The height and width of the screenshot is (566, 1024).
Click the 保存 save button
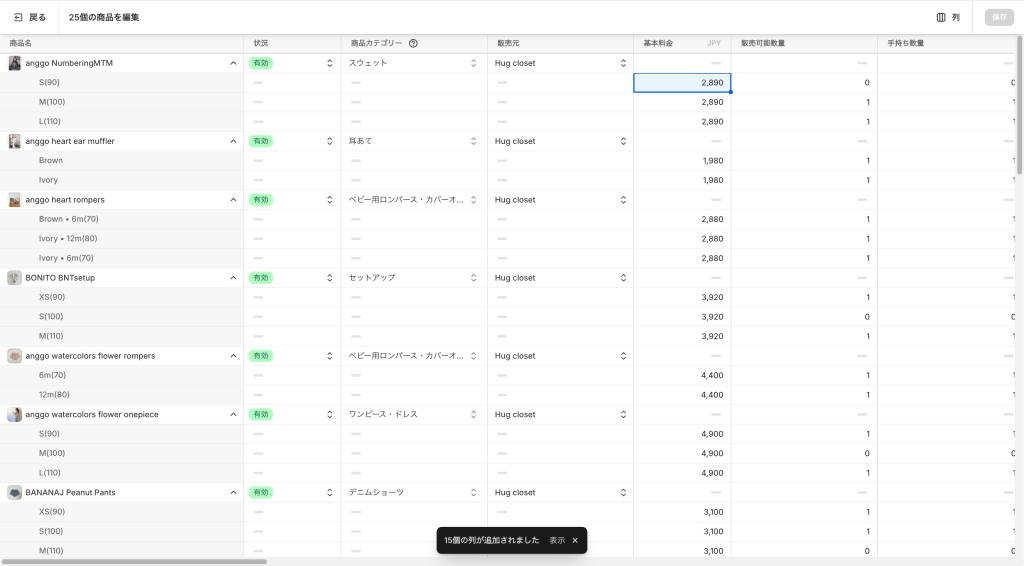click(999, 17)
